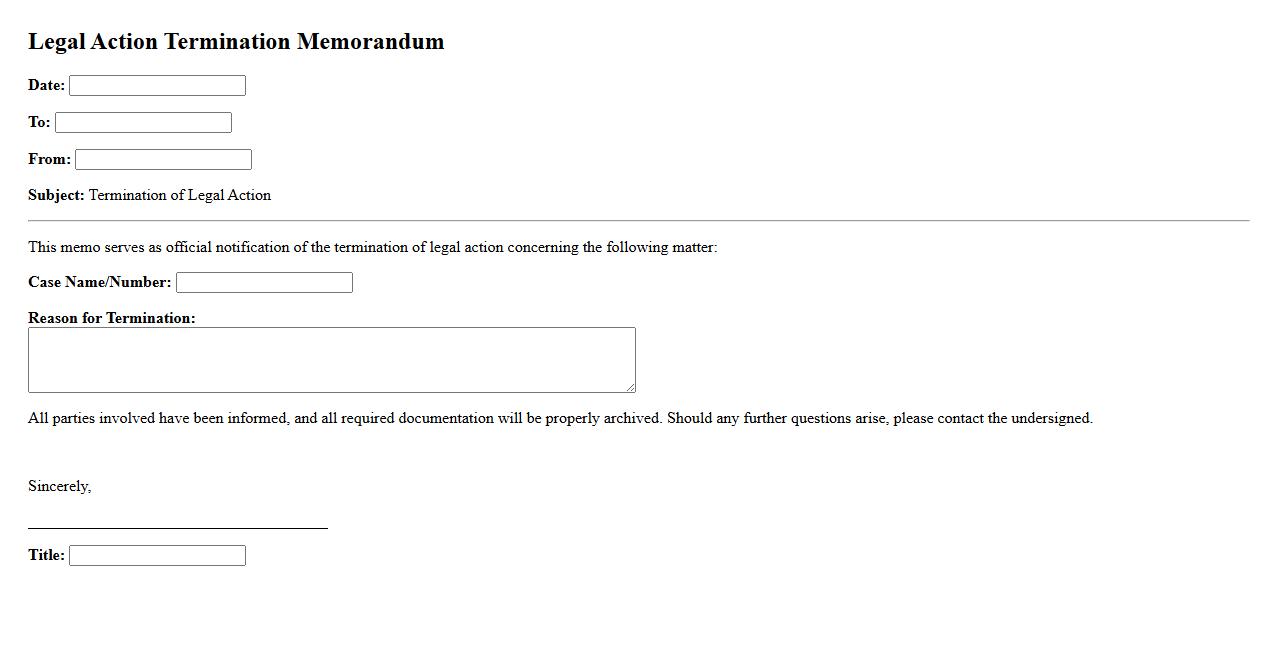1278x650 pixels.
Task: Click the "Sincerely," closing text
Action: click(59, 487)
